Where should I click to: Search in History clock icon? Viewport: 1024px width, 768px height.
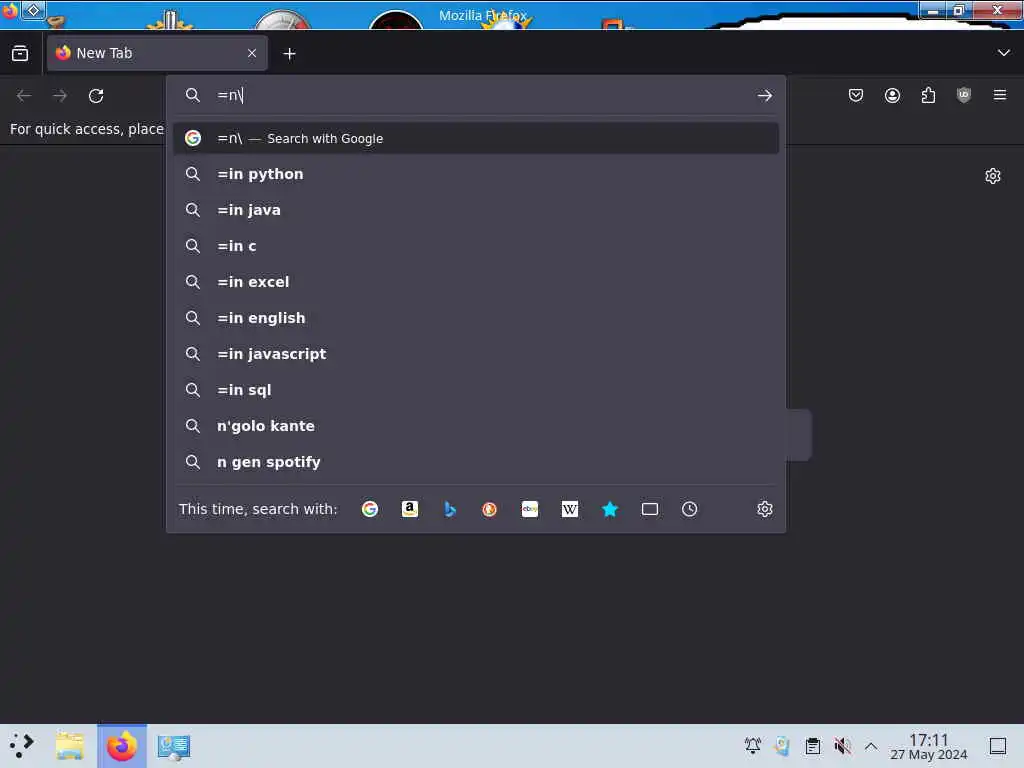(690, 509)
